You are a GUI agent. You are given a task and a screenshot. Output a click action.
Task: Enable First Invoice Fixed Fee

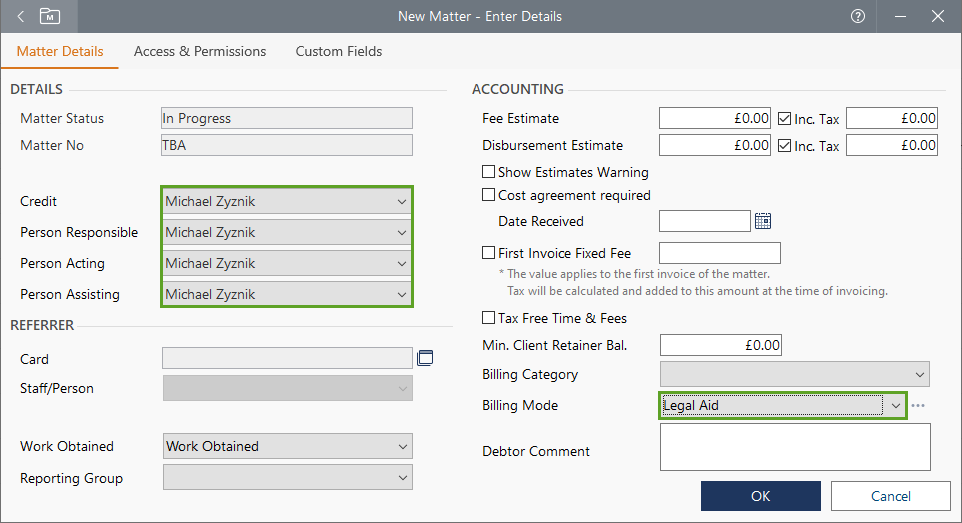click(x=489, y=253)
